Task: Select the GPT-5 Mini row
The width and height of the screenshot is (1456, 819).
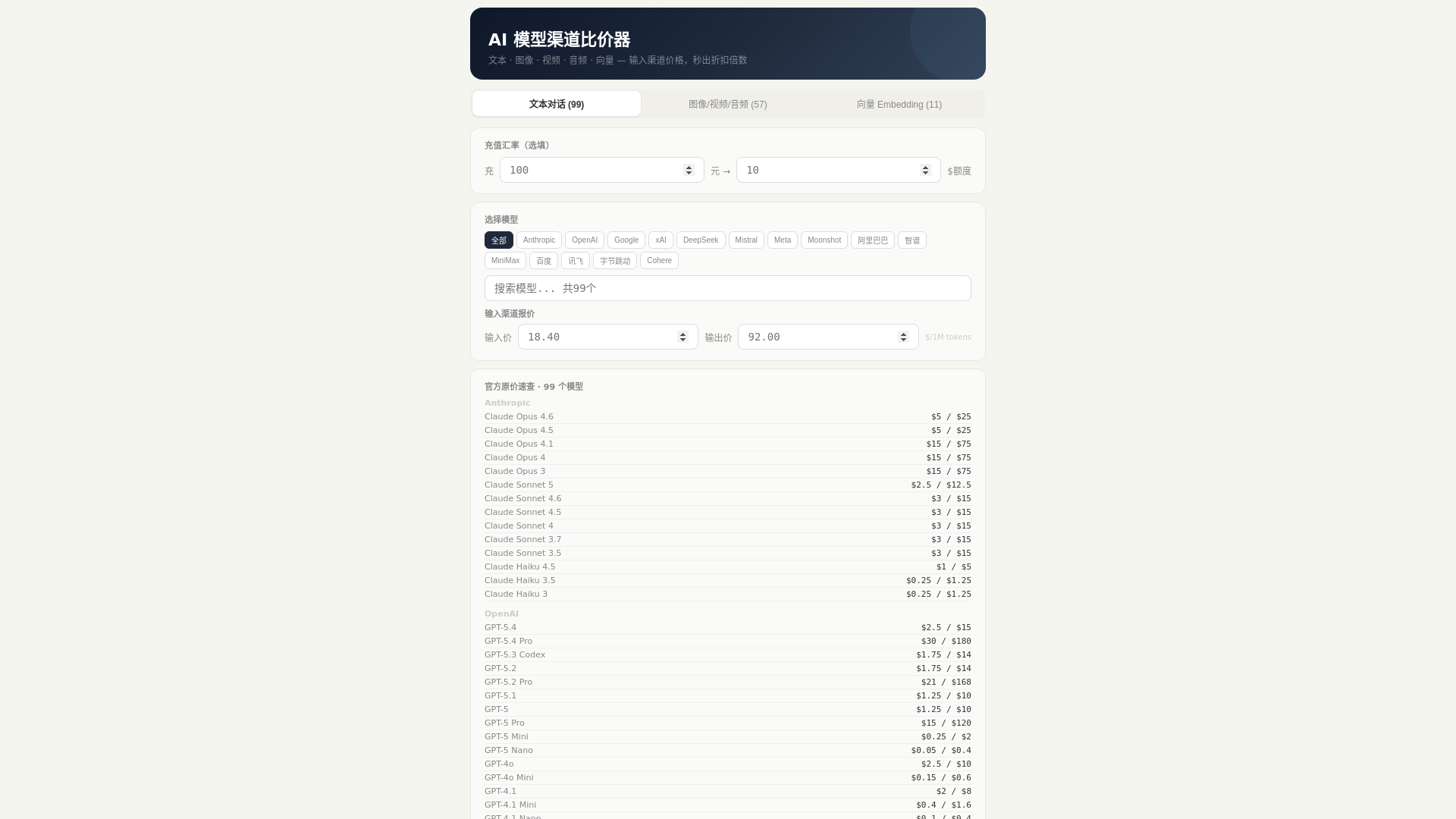Action: (x=728, y=737)
